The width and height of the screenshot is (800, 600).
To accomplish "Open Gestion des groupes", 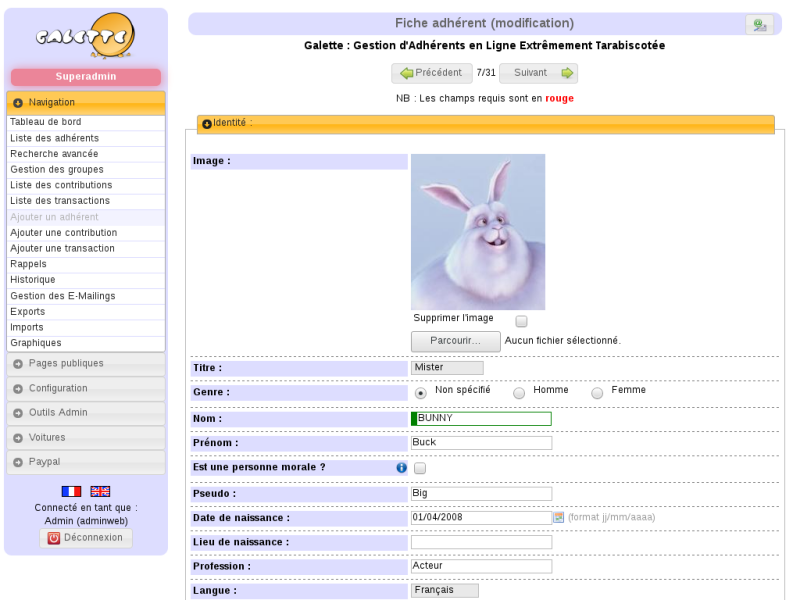I will [x=86, y=170].
